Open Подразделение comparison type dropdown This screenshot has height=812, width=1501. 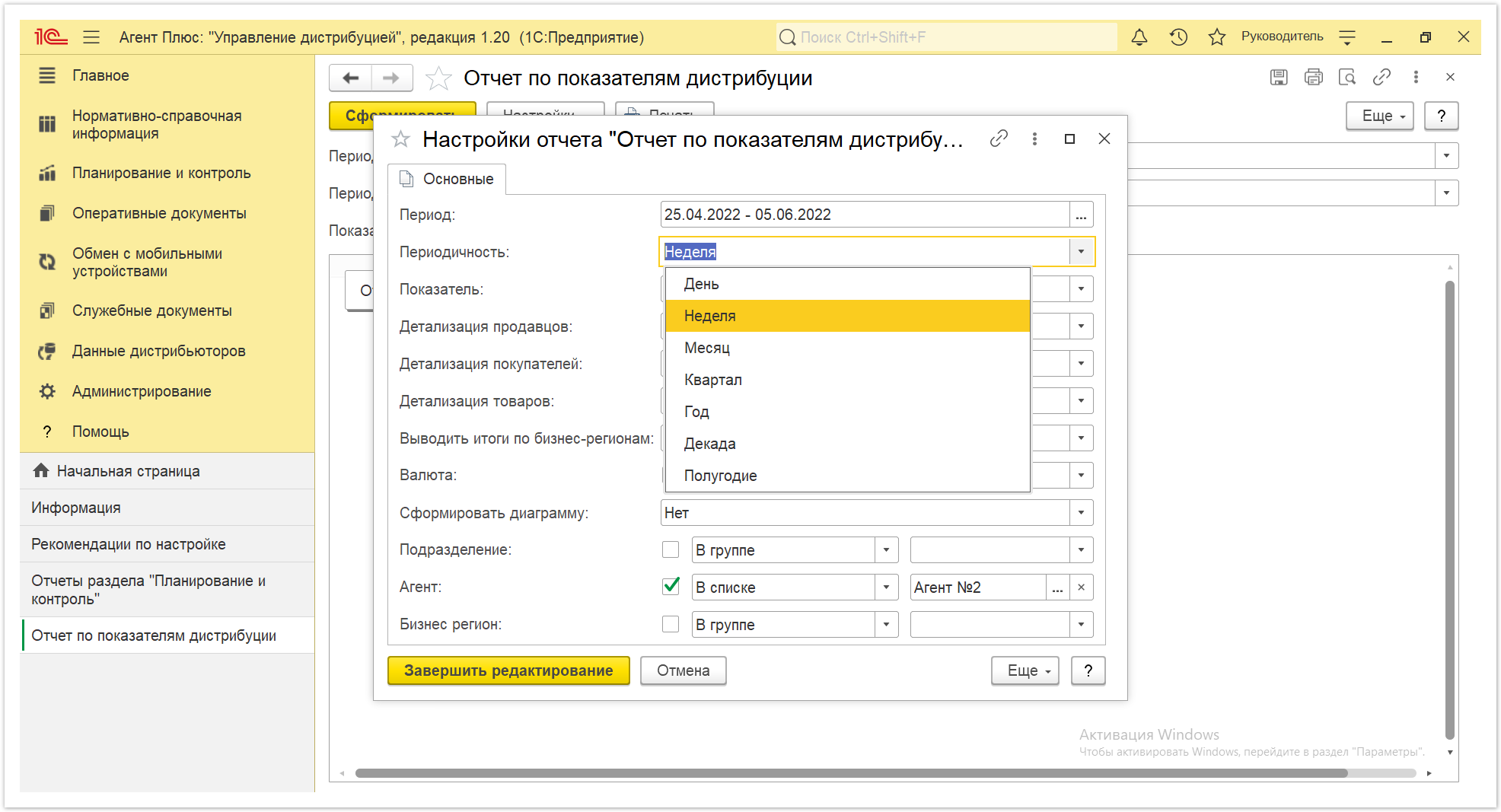coord(886,550)
